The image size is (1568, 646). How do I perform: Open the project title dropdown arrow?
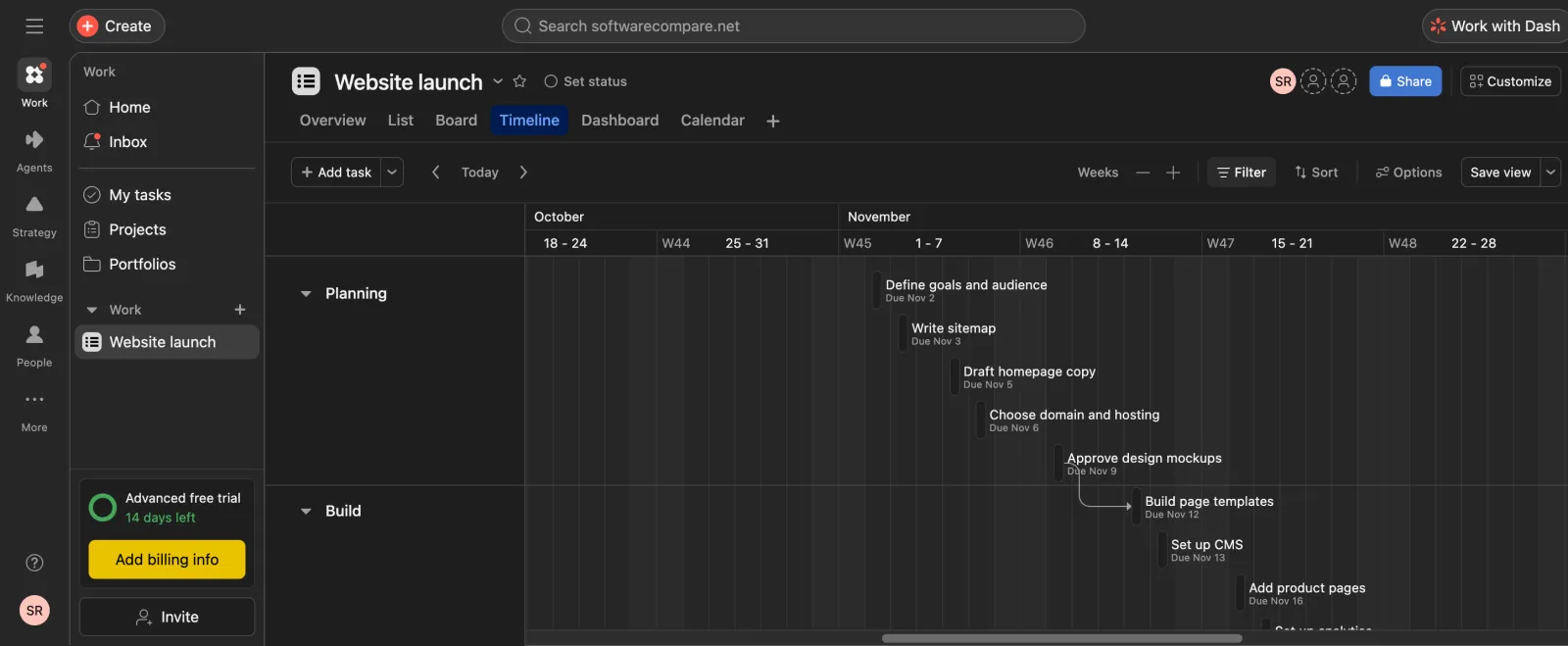(x=498, y=81)
